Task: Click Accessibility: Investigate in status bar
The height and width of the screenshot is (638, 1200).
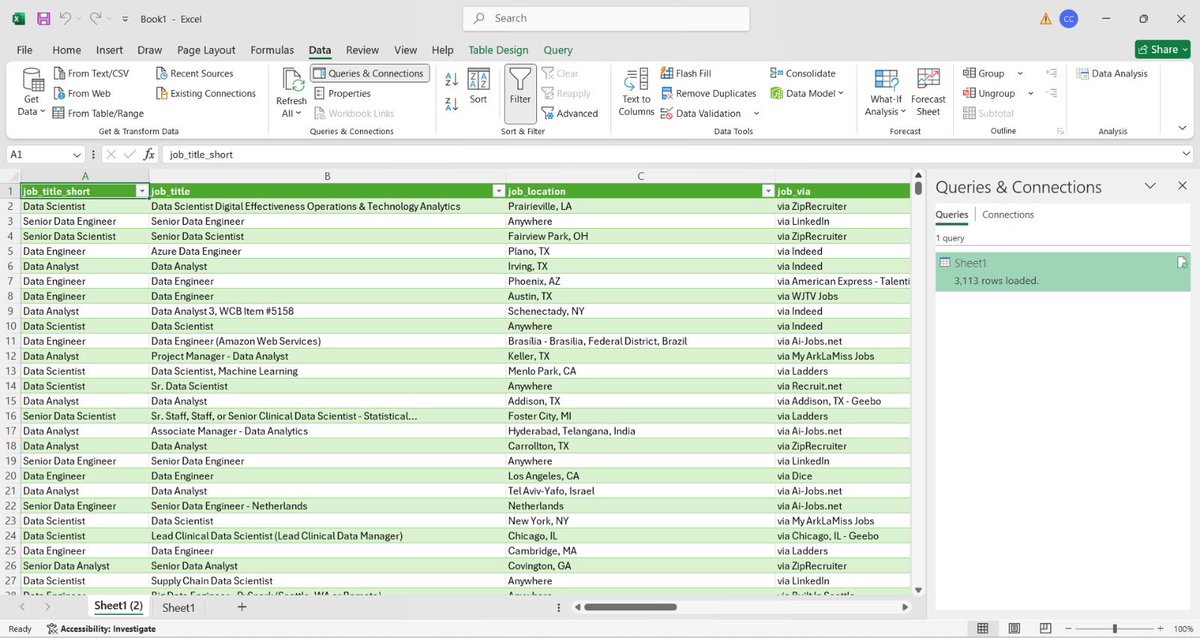Action: point(99,629)
